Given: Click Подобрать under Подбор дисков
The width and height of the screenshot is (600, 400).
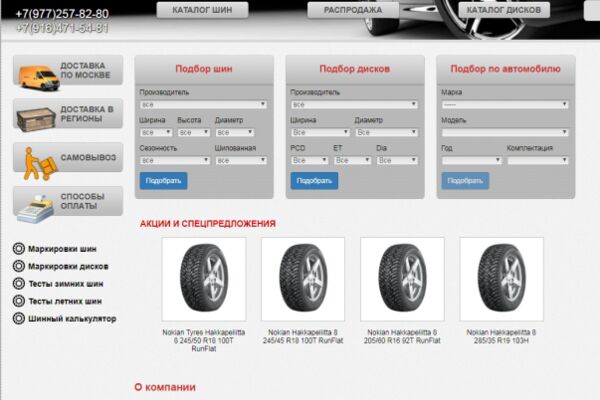Looking at the screenshot, I should (x=314, y=181).
